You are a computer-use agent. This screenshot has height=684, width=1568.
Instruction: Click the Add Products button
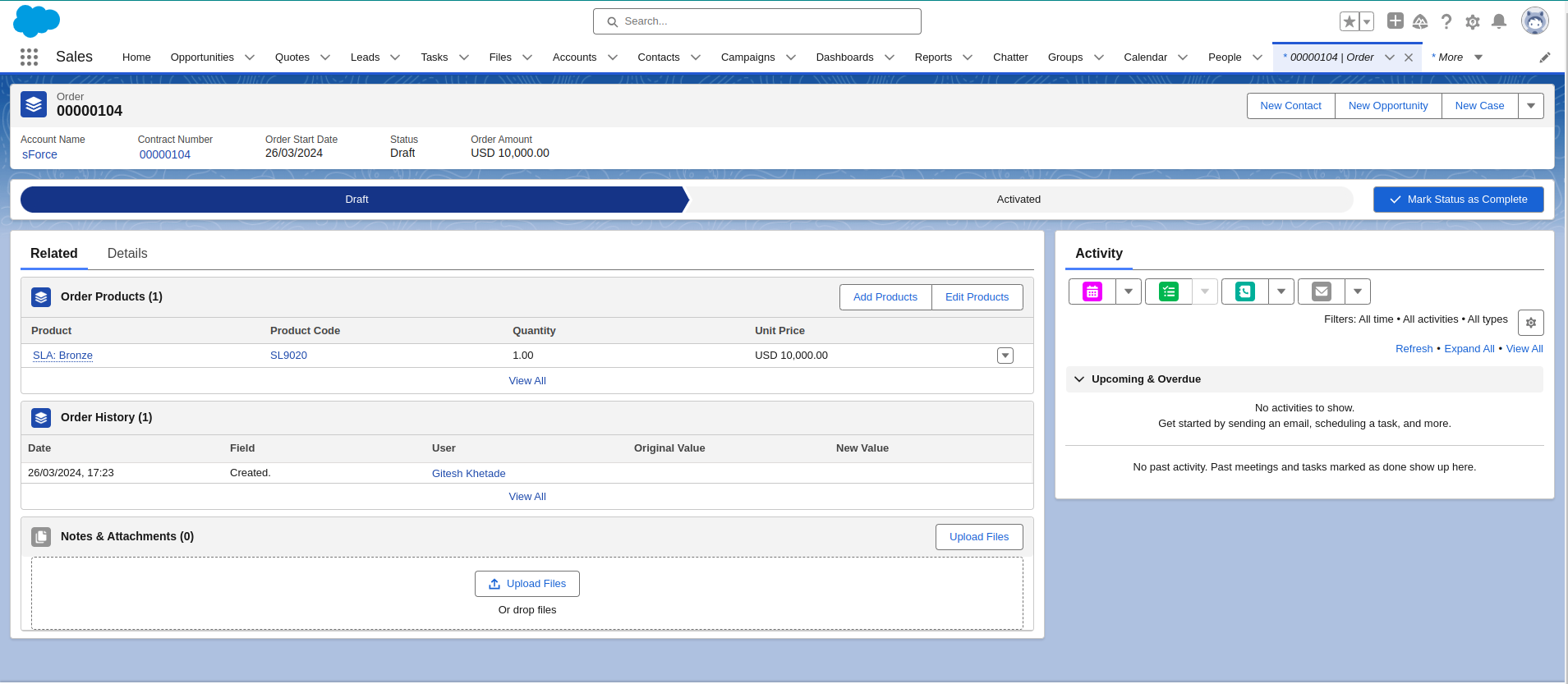[x=885, y=297]
